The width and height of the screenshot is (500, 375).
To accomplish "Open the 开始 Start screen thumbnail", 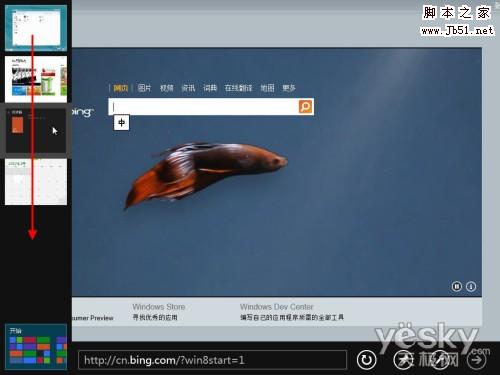I will click(36, 347).
